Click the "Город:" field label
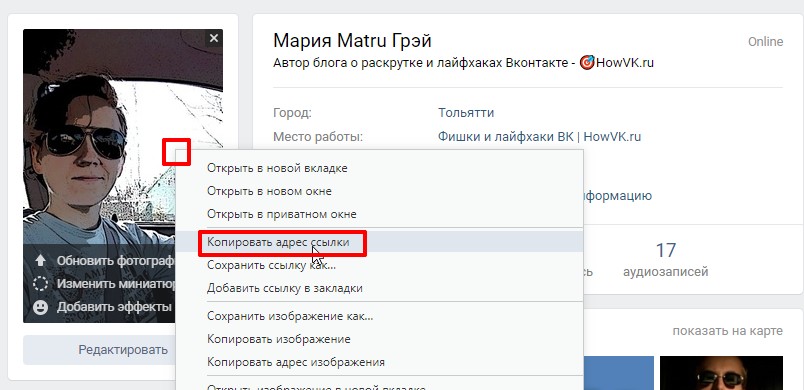Image resolution: width=804 pixels, height=390 pixels. point(292,113)
